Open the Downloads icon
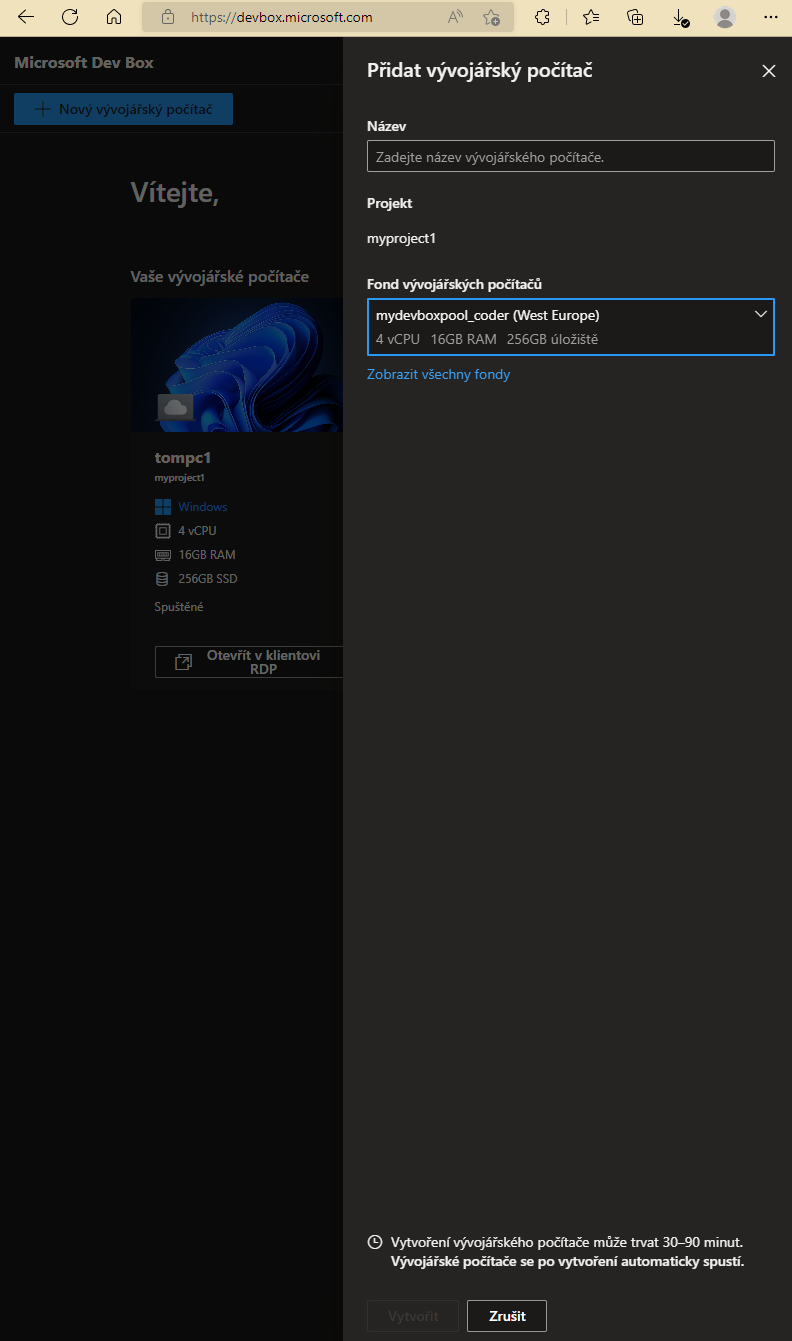Screen dimensions: 792x1341 coord(680,17)
